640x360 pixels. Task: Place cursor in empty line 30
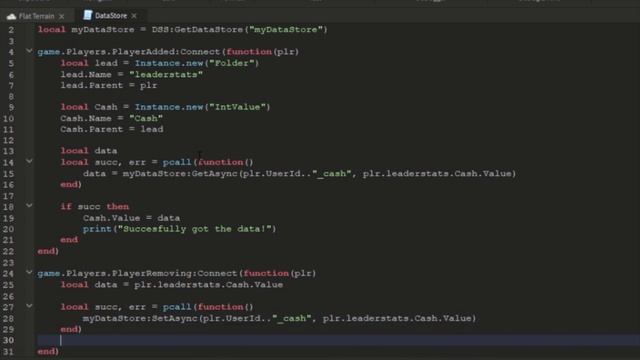[339, 340]
